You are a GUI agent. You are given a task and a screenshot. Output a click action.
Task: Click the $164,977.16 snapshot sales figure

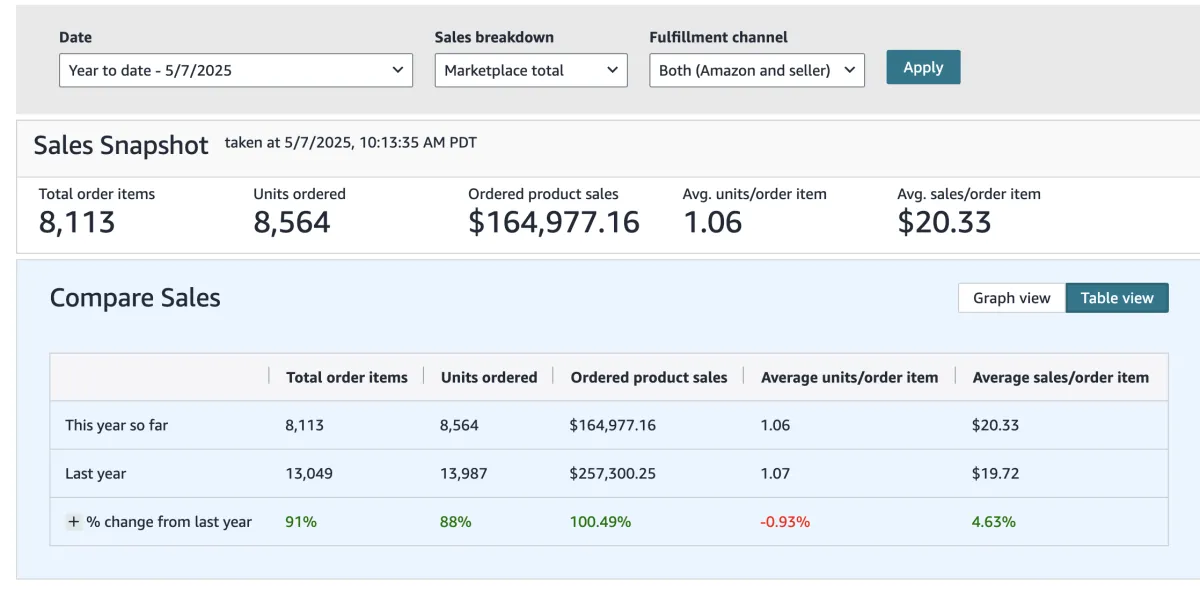(553, 222)
